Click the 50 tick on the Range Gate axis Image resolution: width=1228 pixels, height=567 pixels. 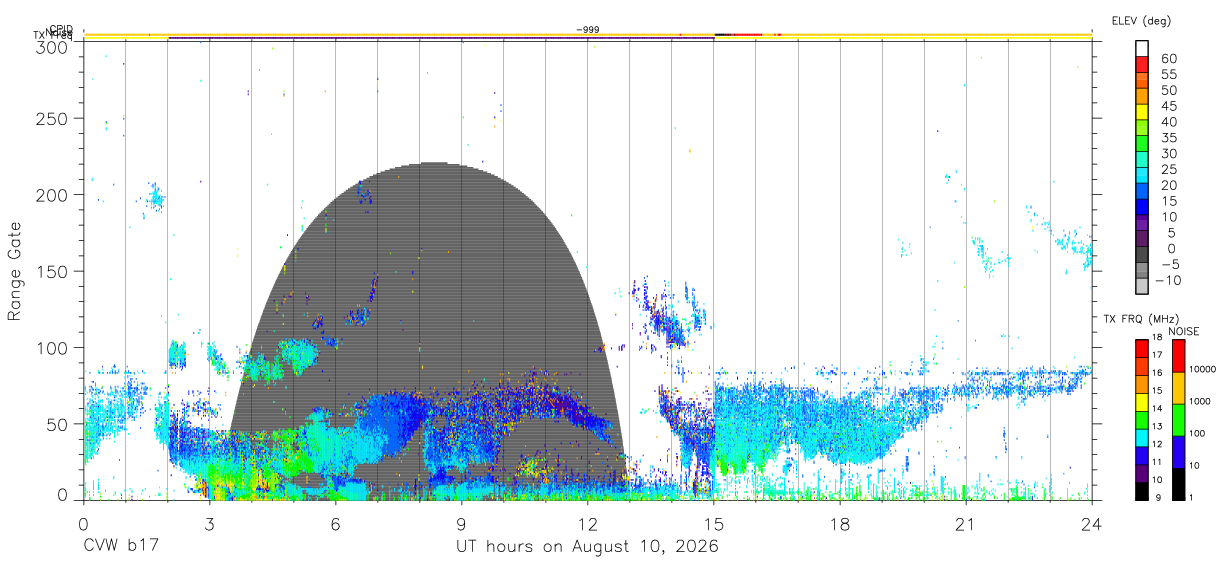[58, 423]
